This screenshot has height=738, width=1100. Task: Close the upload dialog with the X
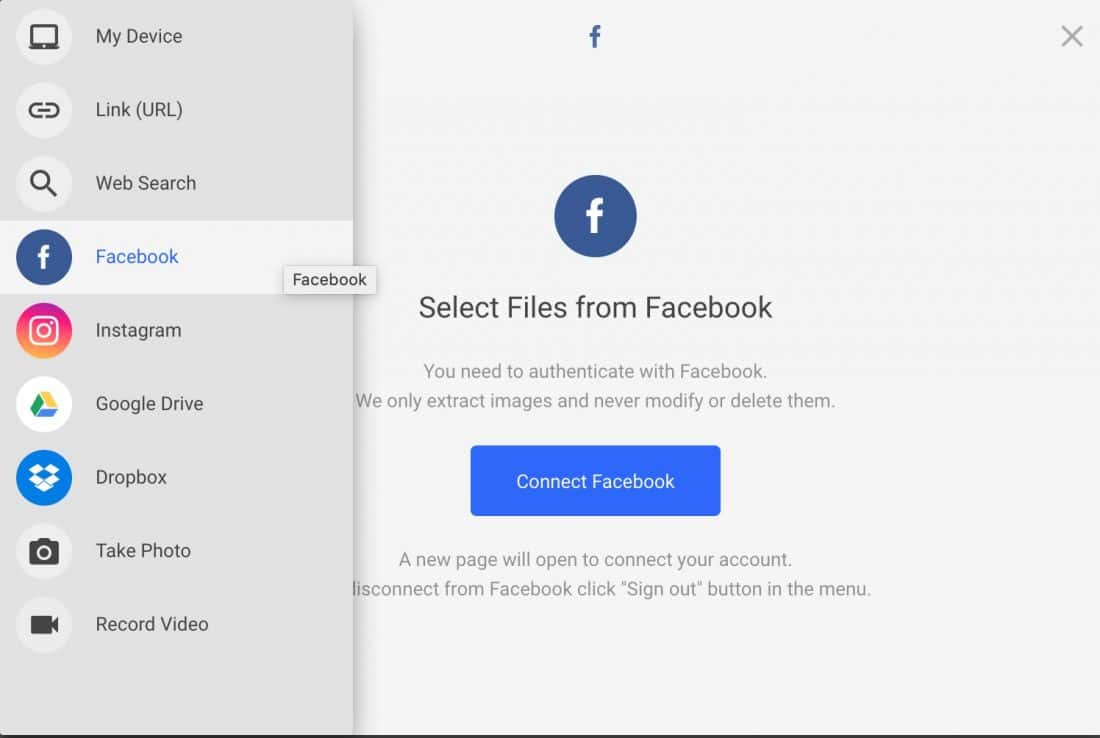[1071, 36]
